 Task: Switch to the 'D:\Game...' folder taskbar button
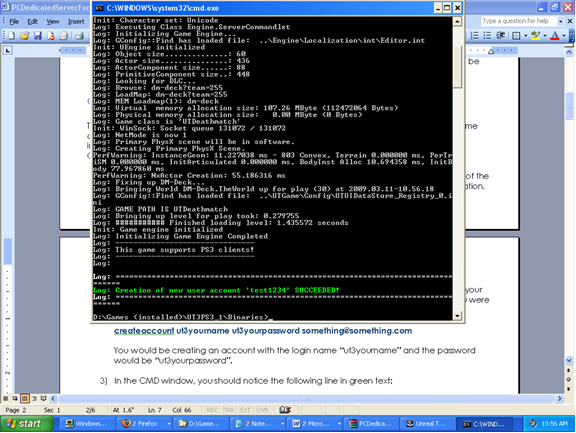[x=201, y=424]
